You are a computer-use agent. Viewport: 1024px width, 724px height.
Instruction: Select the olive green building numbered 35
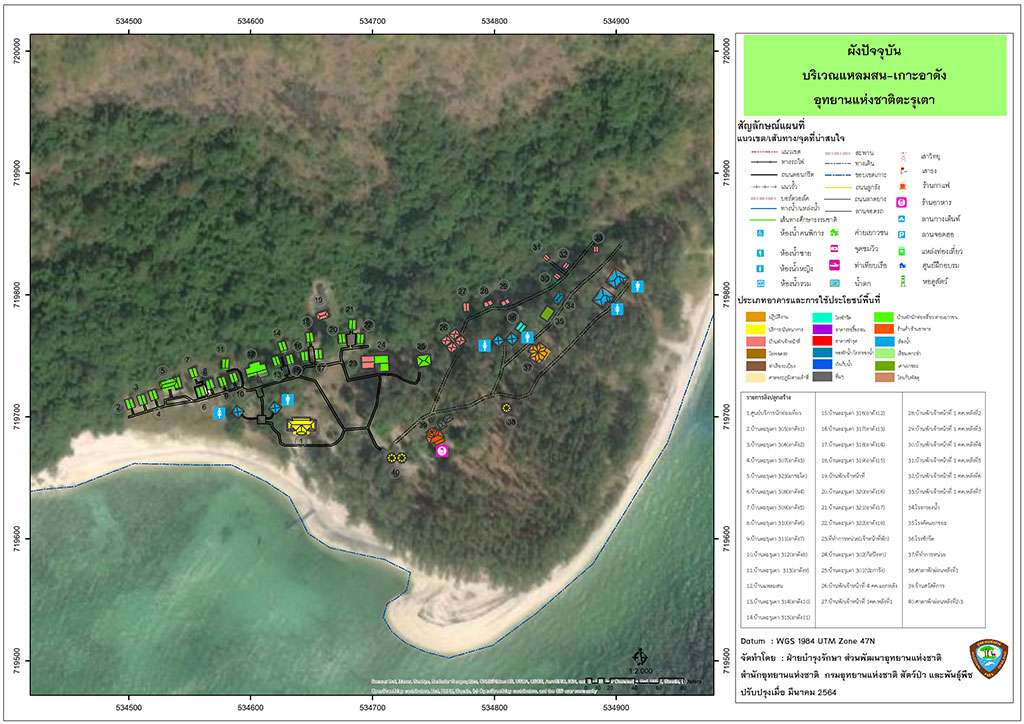pos(547,314)
